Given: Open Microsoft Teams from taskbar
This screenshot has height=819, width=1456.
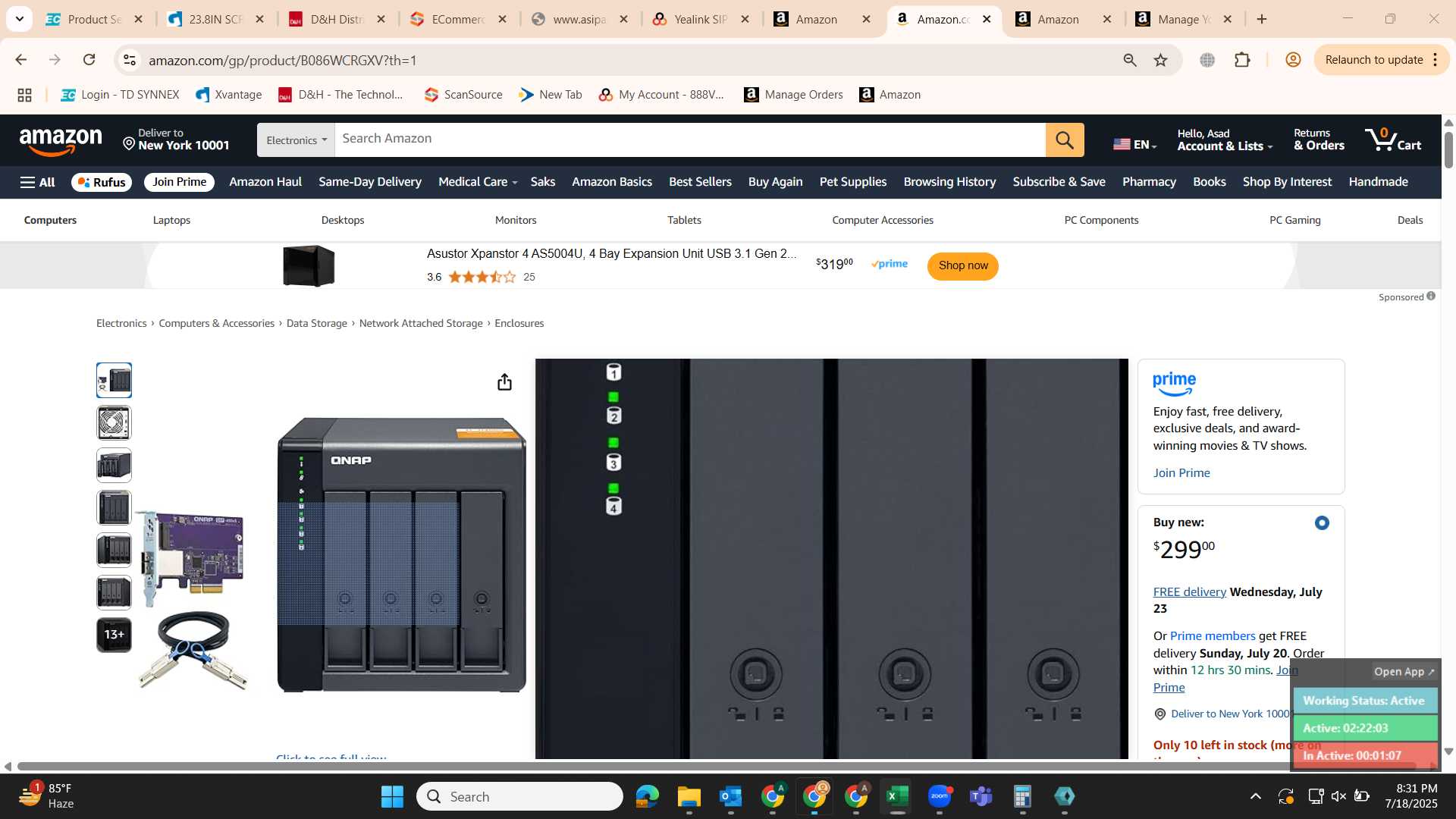Looking at the screenshot, I should [981, 796].
